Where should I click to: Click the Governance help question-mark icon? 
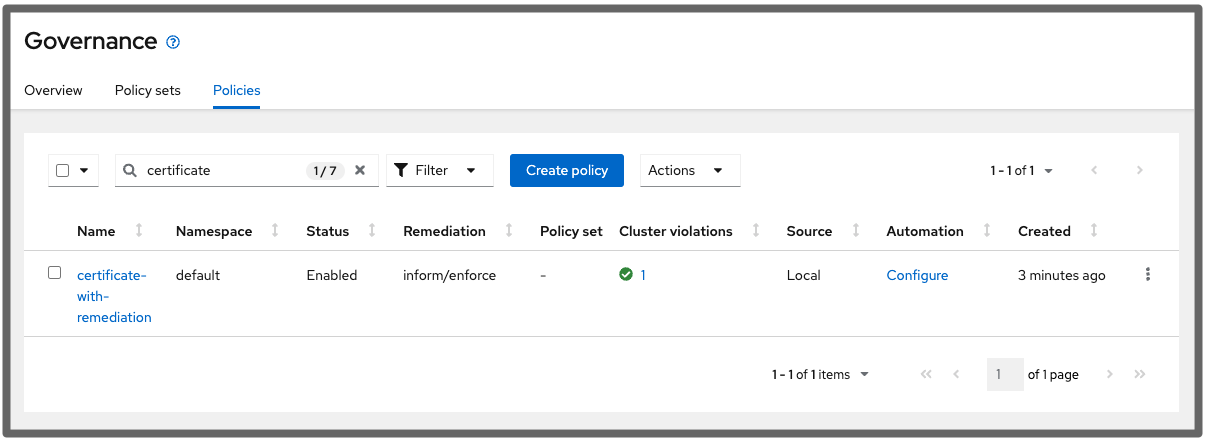[x=173, y=42]
